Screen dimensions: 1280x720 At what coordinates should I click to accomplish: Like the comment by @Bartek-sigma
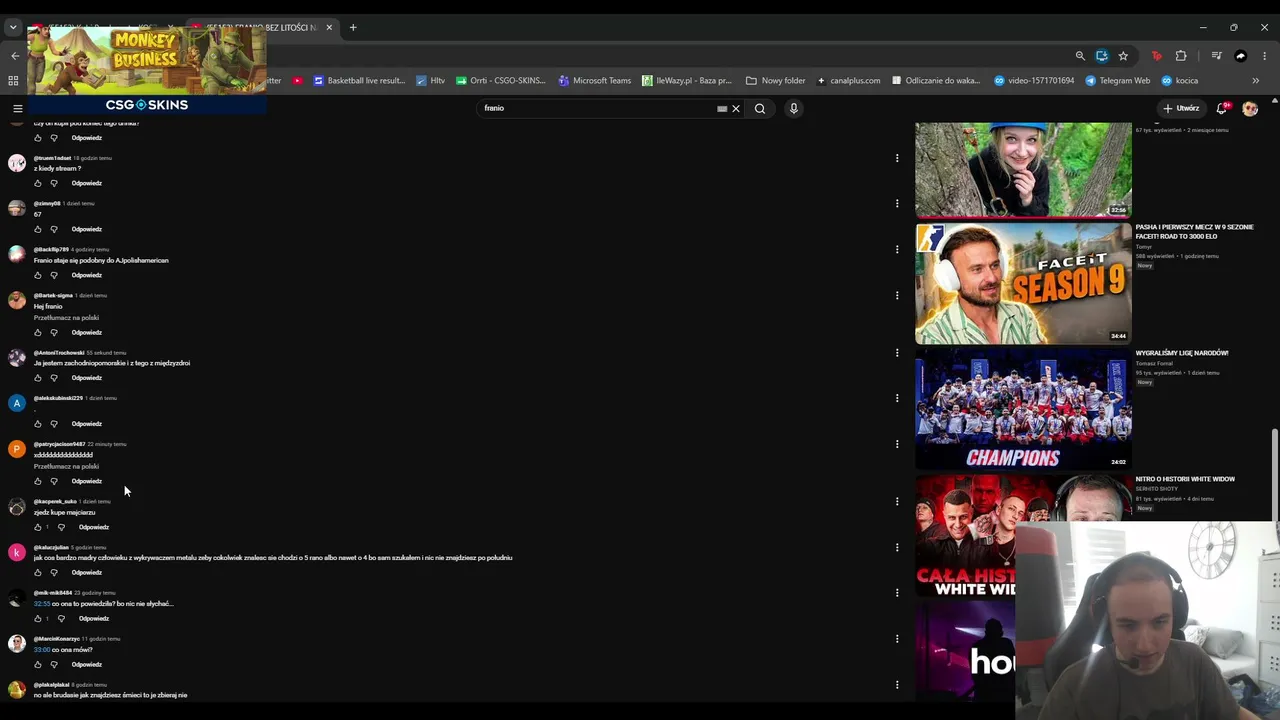point(38,332)
